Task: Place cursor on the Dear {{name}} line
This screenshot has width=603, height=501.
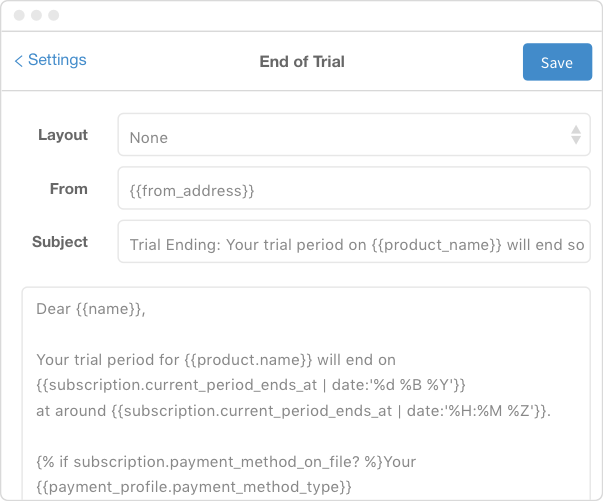Action: click(x=91, y=309)
